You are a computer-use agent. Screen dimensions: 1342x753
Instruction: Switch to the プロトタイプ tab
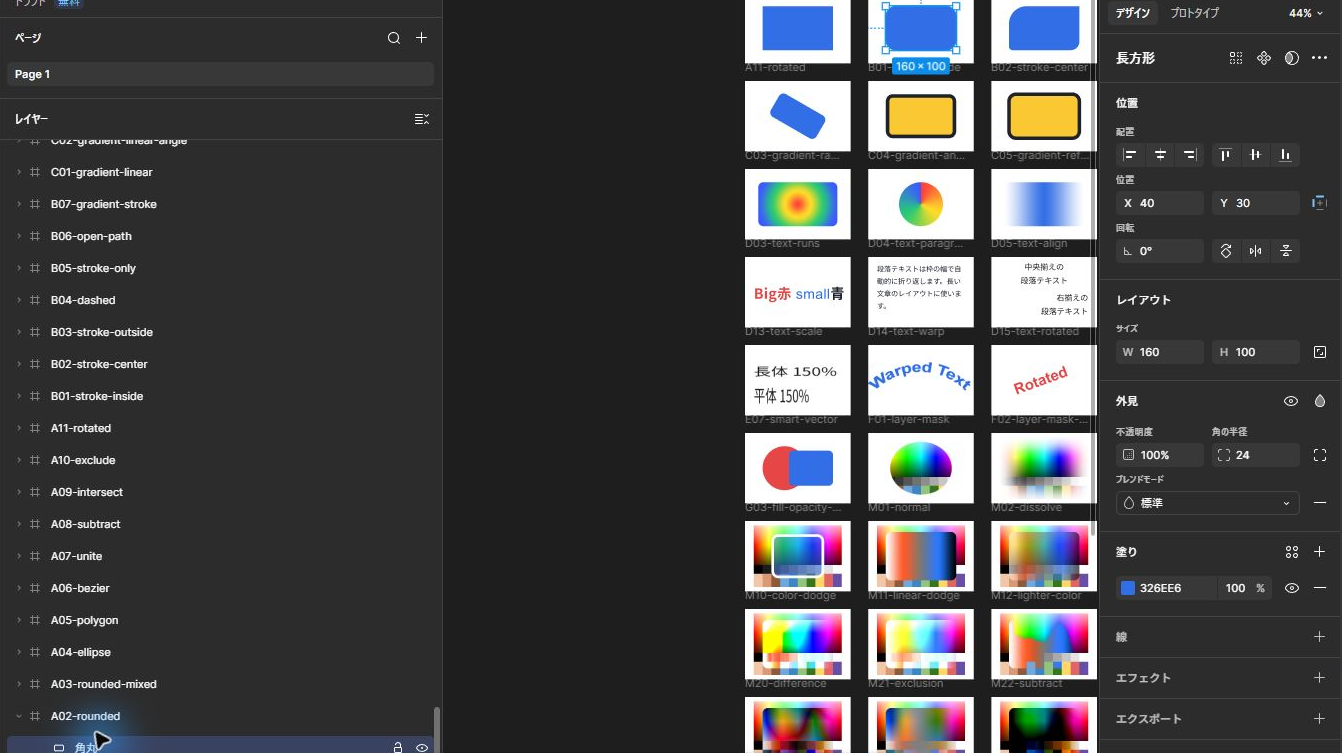click(x=1194, y=13)
